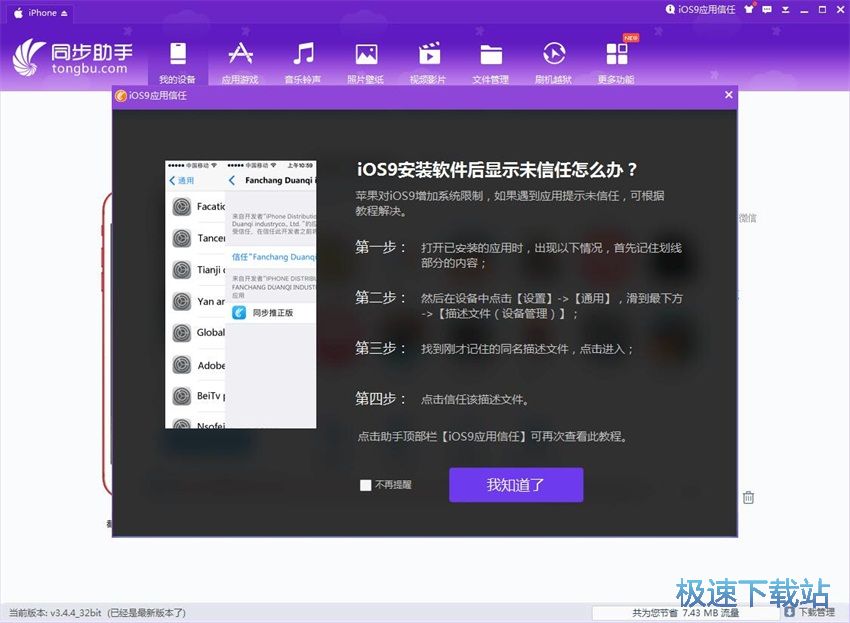The height and width of the screenshot is (623, 850).
Task: Open the 照片壁纸 photos and wallpapers section
Action: pyautogui.click(x=366, y=62)
